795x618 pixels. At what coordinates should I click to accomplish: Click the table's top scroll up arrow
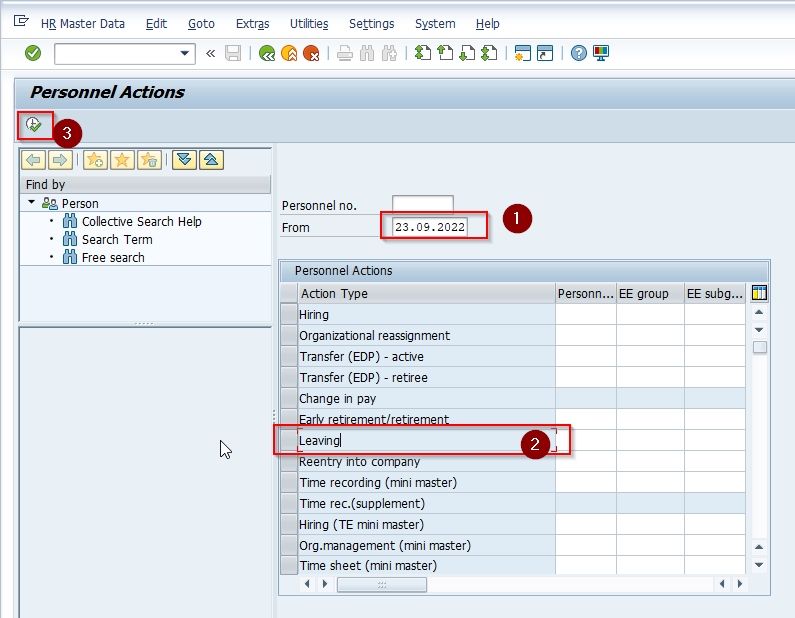(759, 312)
